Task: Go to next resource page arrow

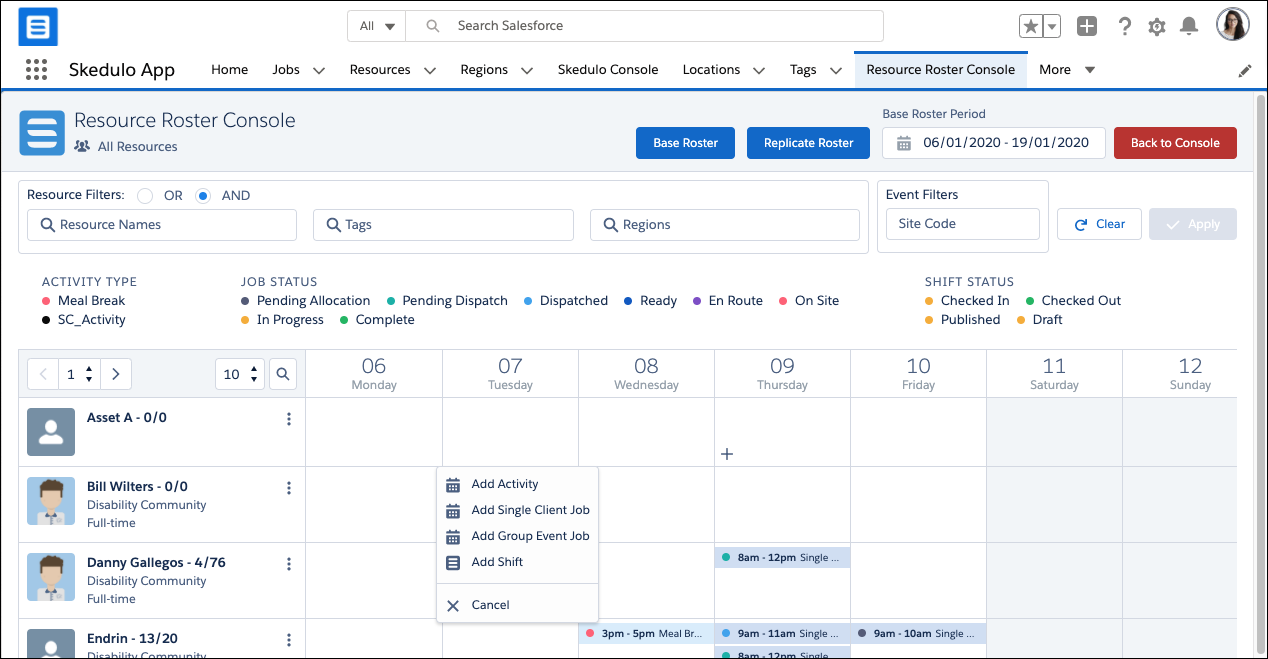Action: click(116, 374)
